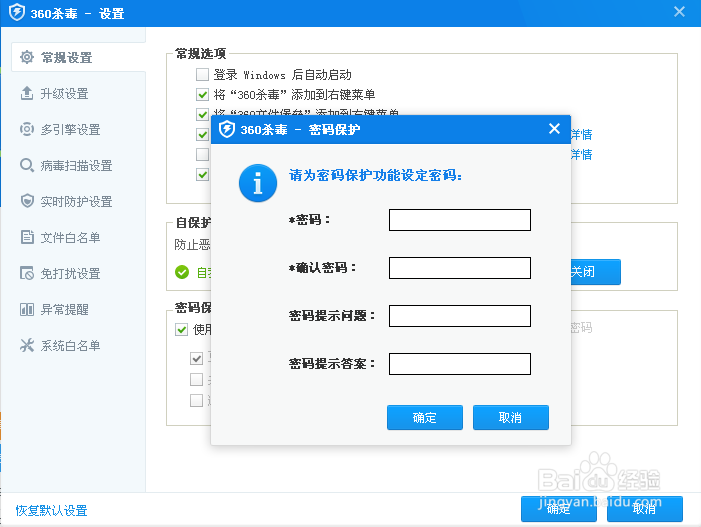Viewport: 701px width, 527px height.
Task: Click the 关闭 self-protection button
Action: 595,271
